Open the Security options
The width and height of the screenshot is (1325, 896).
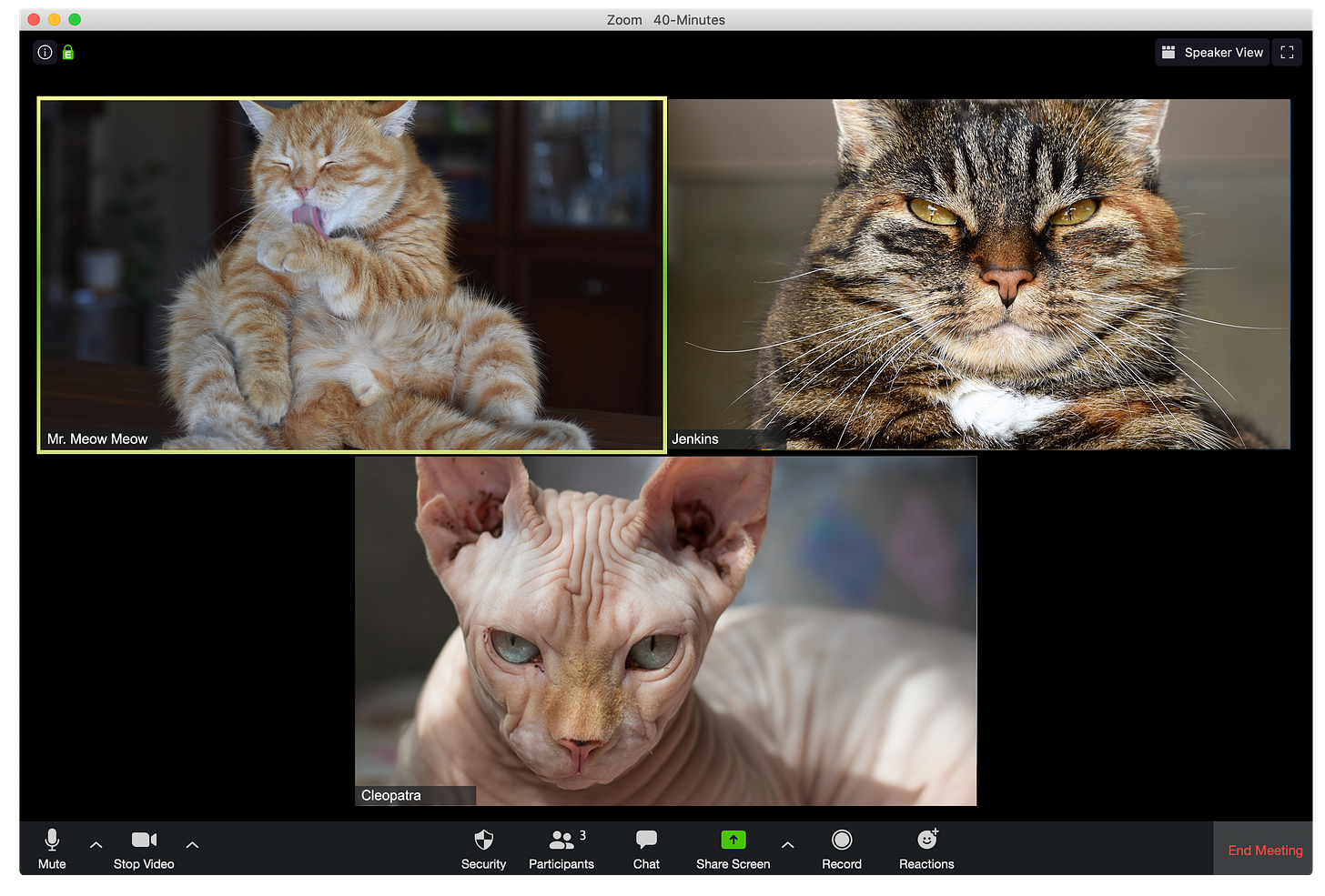click(x=483, y=849)
